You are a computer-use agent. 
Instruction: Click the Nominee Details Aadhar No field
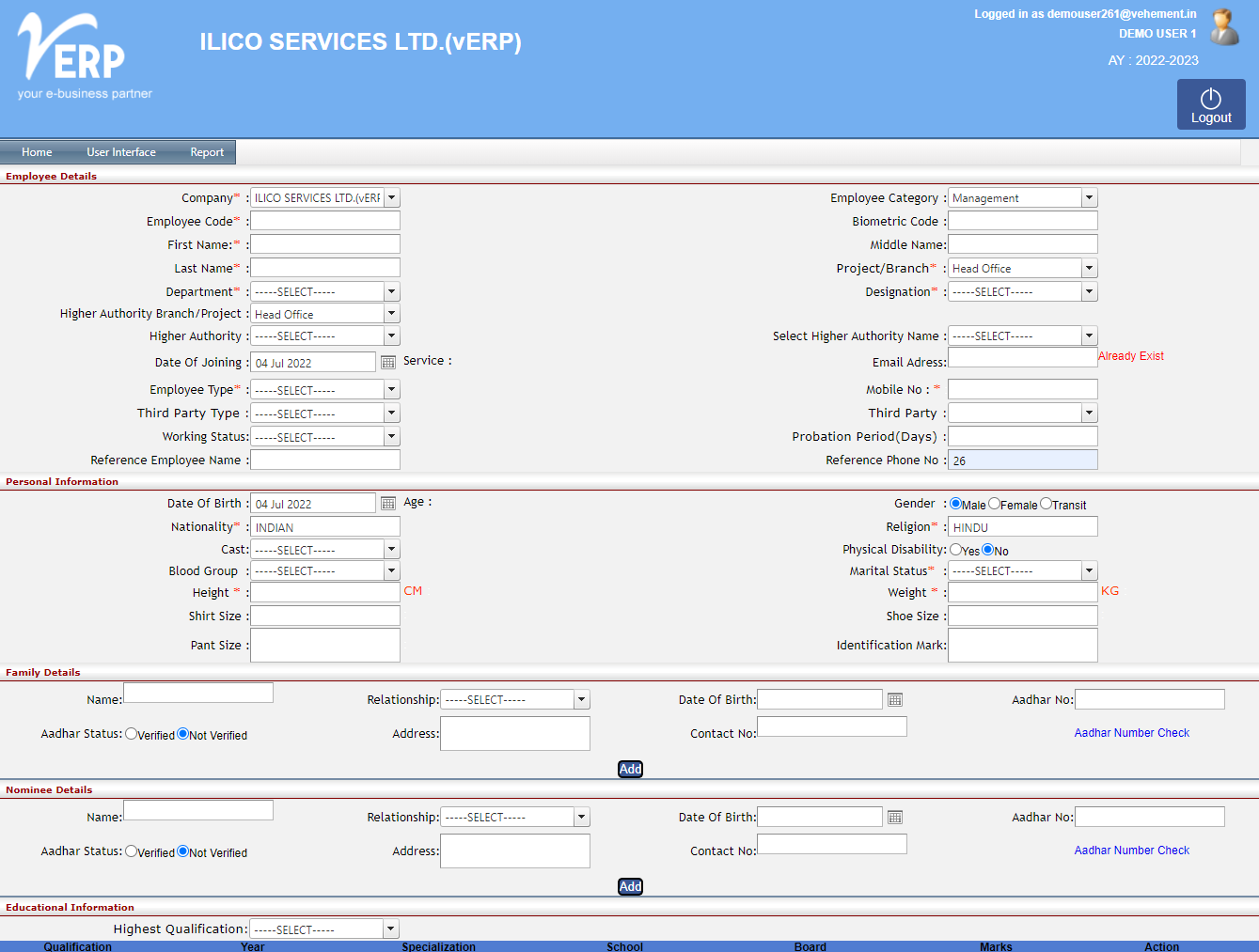tap(1150, 817)
